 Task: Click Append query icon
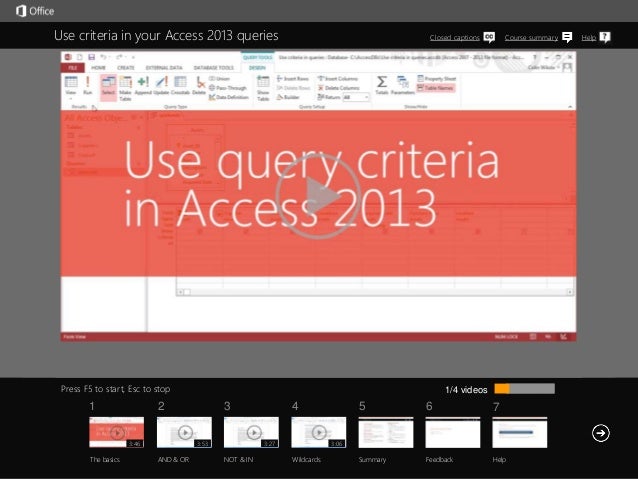[x=143, y=86]
